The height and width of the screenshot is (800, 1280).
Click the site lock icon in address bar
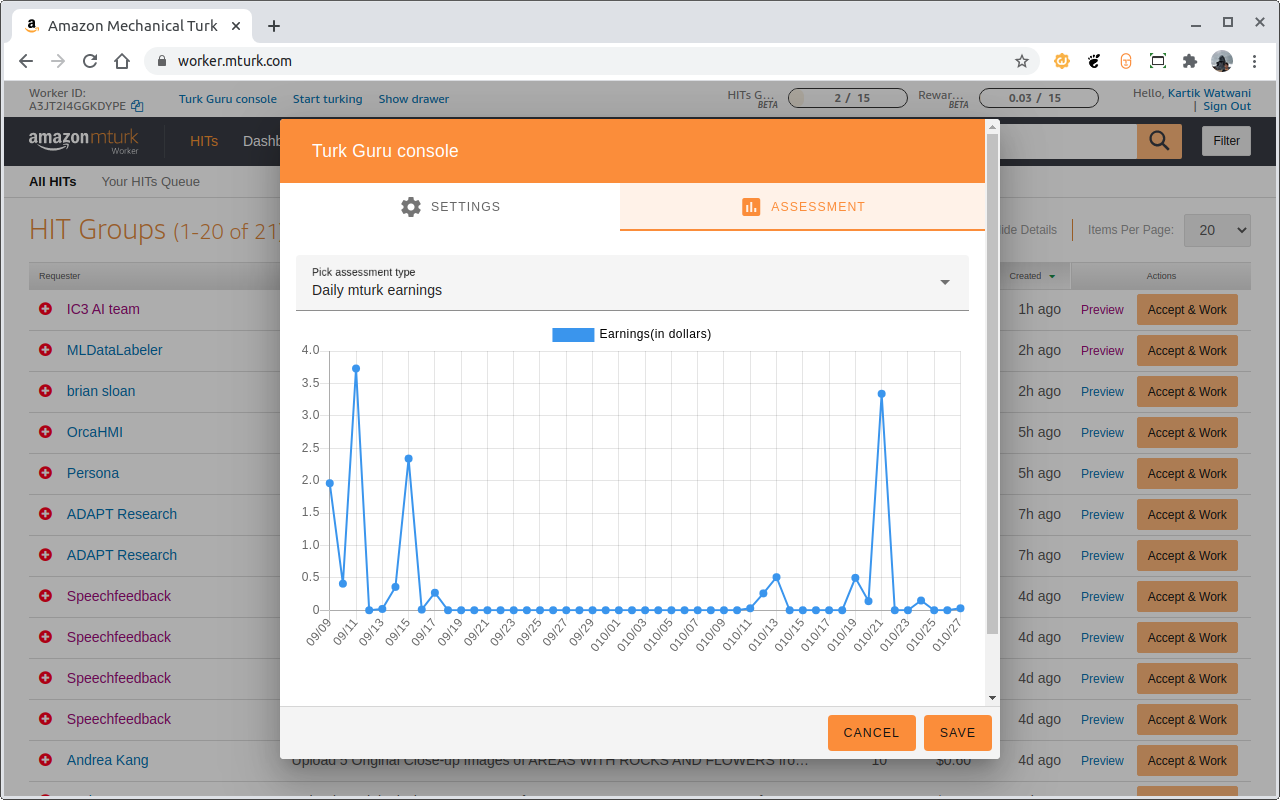[162, 61]
